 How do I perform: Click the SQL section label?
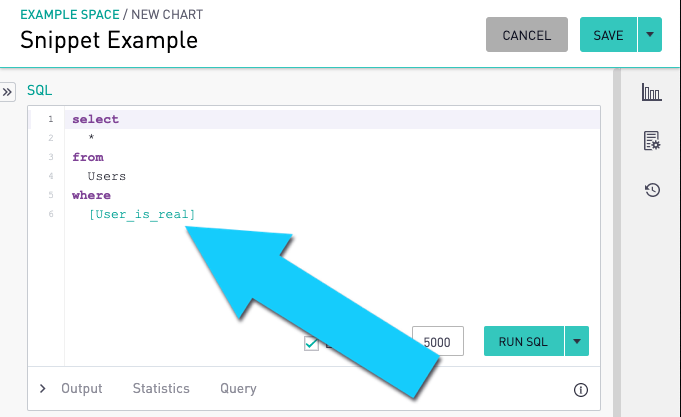click(x=39, y=90)
